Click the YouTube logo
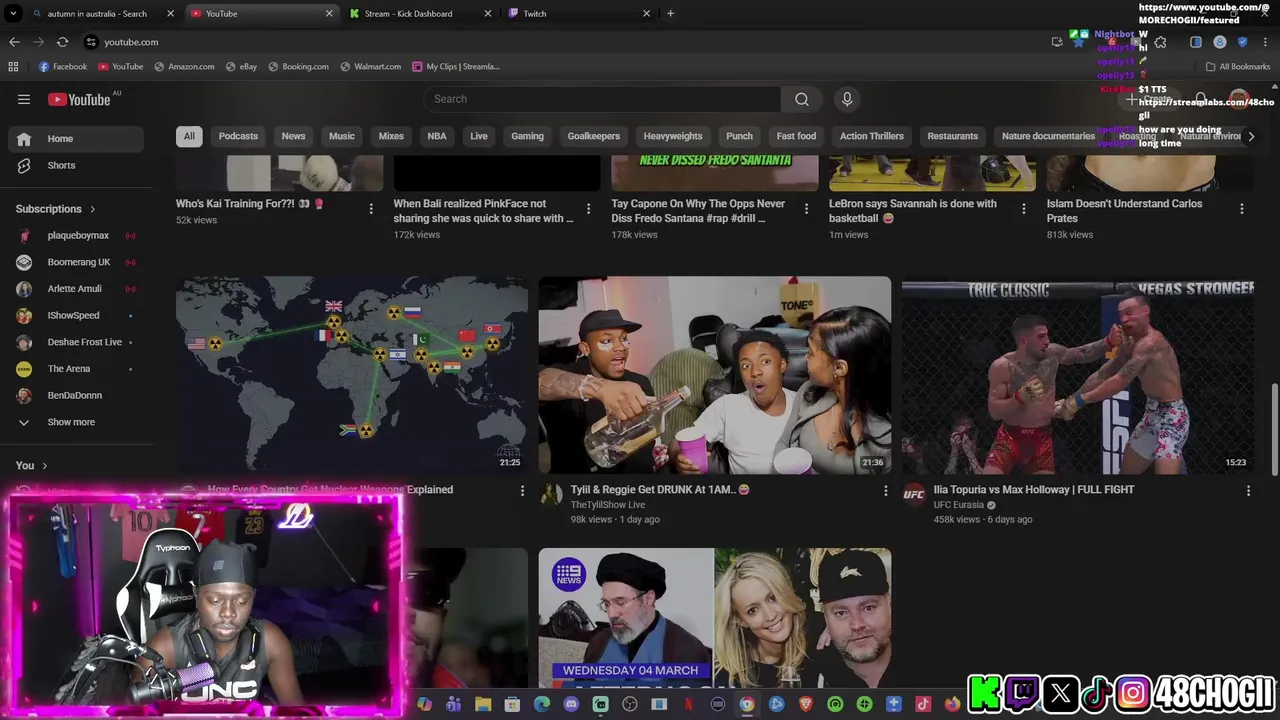This screenshot has width=1280, height=720. [79, 99]
